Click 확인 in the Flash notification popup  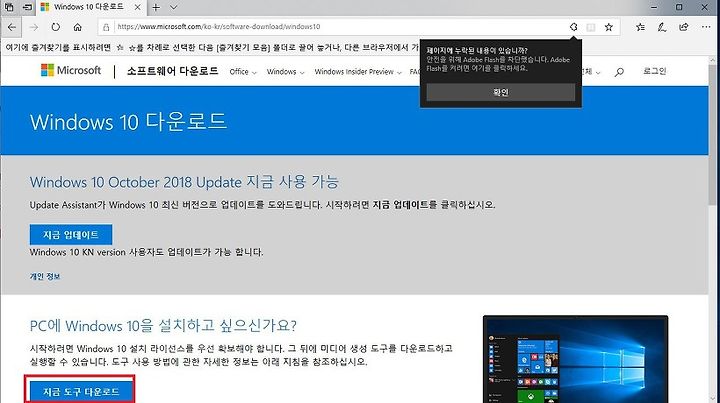501,92
